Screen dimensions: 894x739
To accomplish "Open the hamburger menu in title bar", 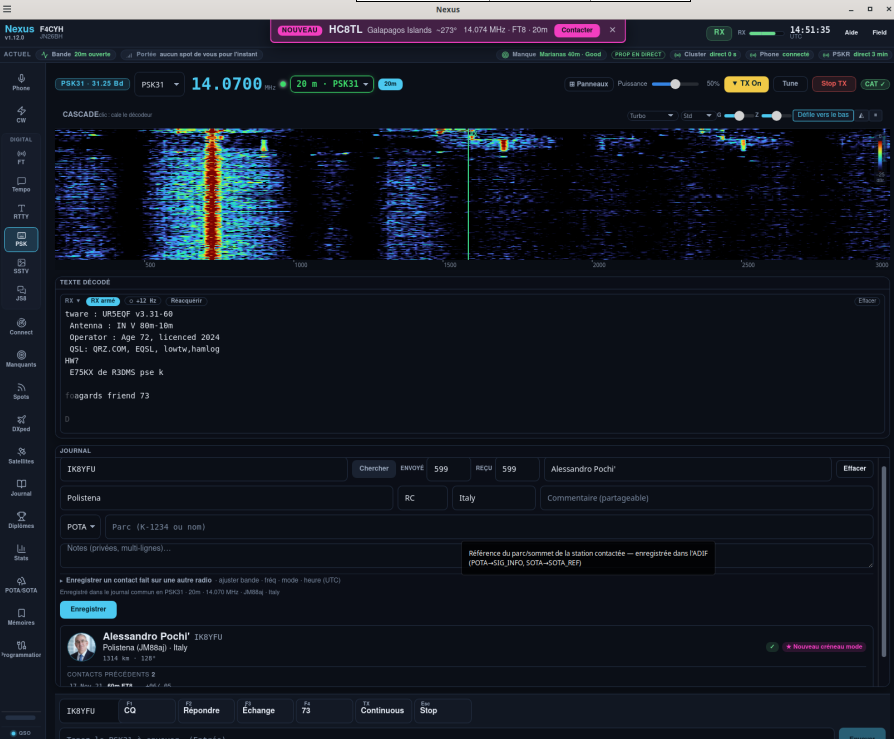I will (7, 9).
